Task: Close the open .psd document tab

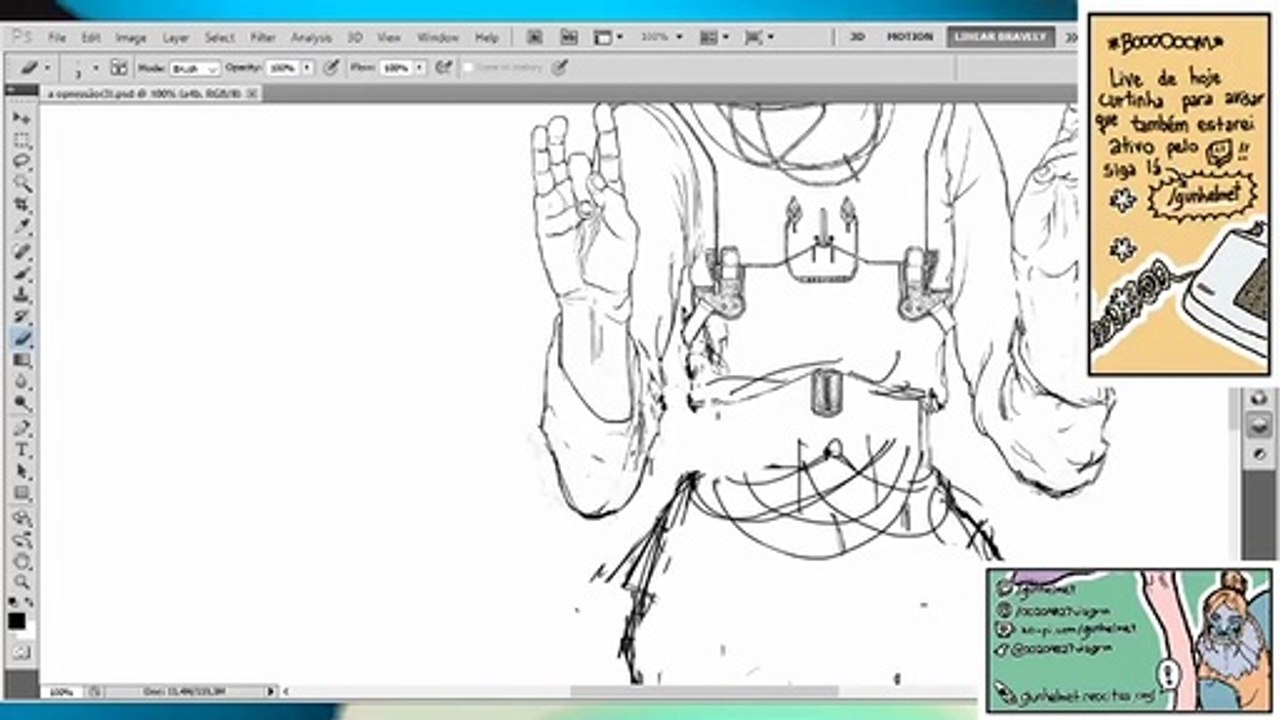Action: (252, 93)
